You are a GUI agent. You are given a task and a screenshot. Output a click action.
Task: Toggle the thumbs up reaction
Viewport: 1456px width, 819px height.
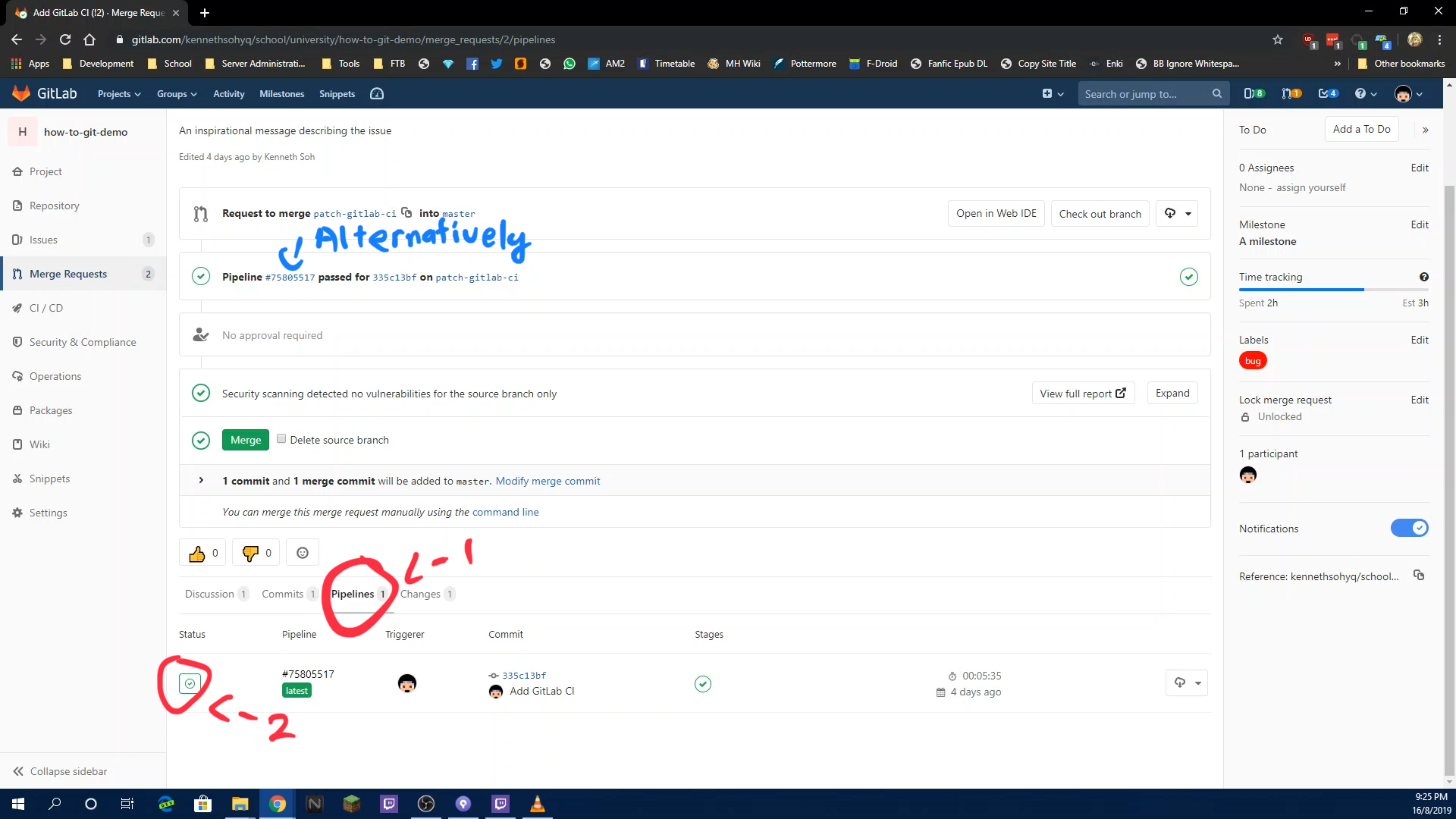[202, 552]
